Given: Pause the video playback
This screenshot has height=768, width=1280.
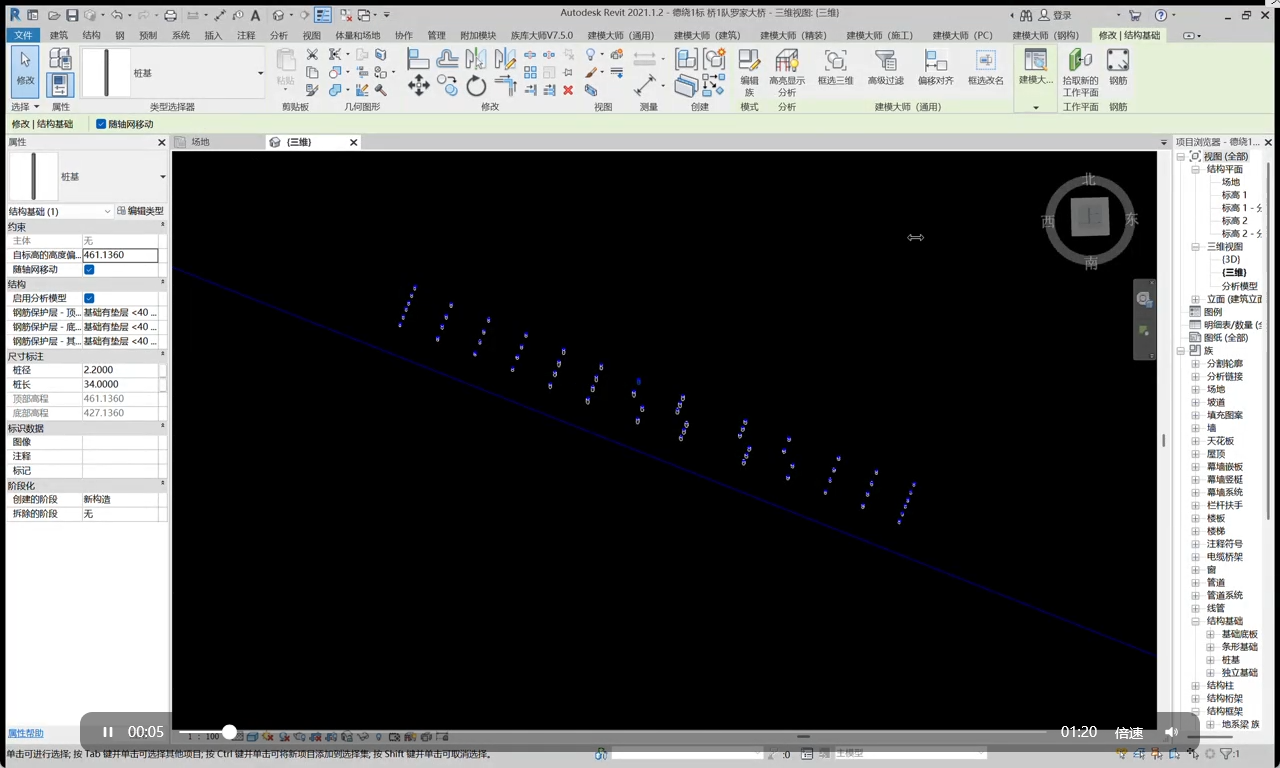Looking at the screenshot, I should click(x=108, y=732).
